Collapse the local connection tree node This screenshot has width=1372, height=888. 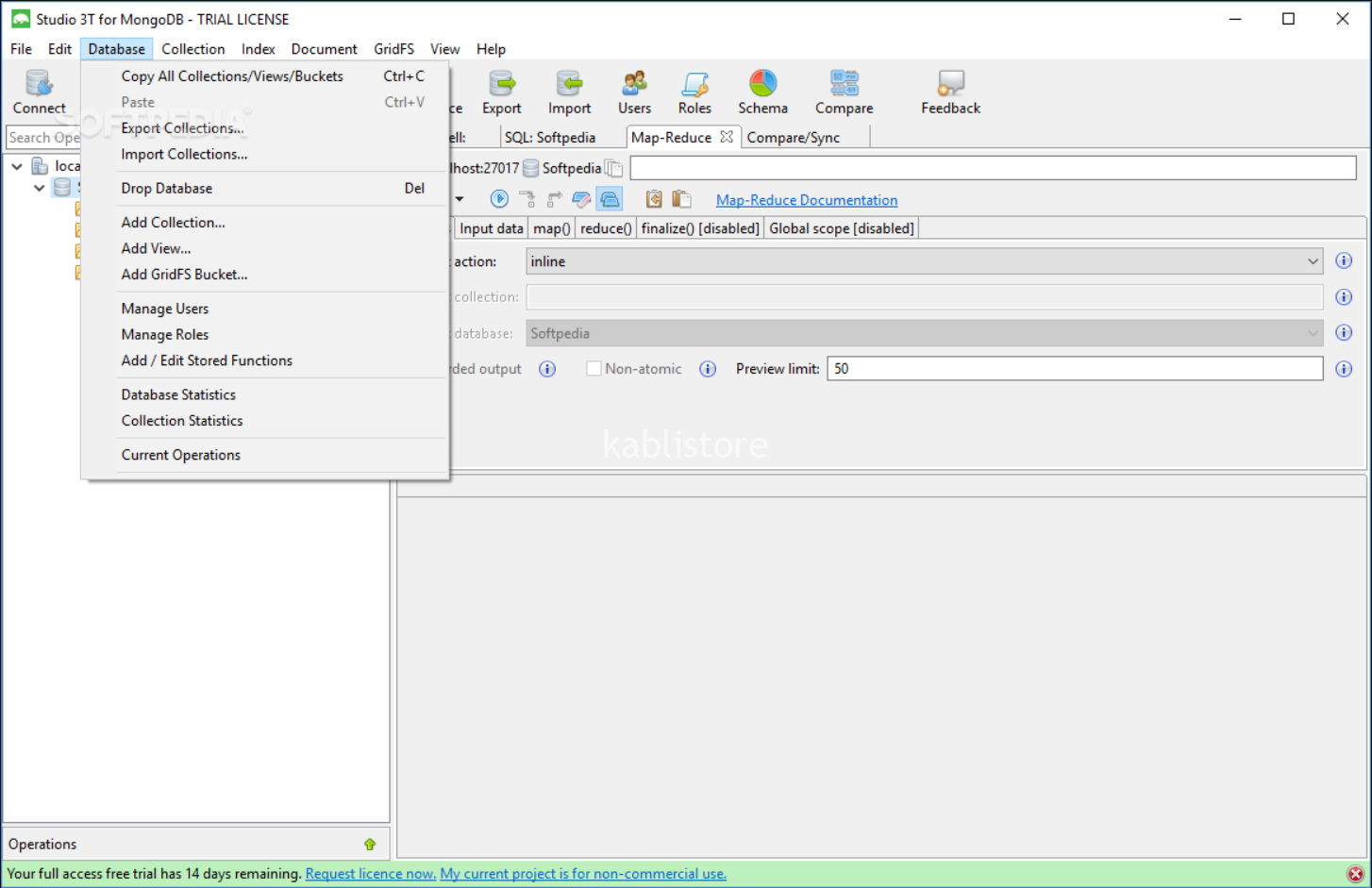(17, 166)
